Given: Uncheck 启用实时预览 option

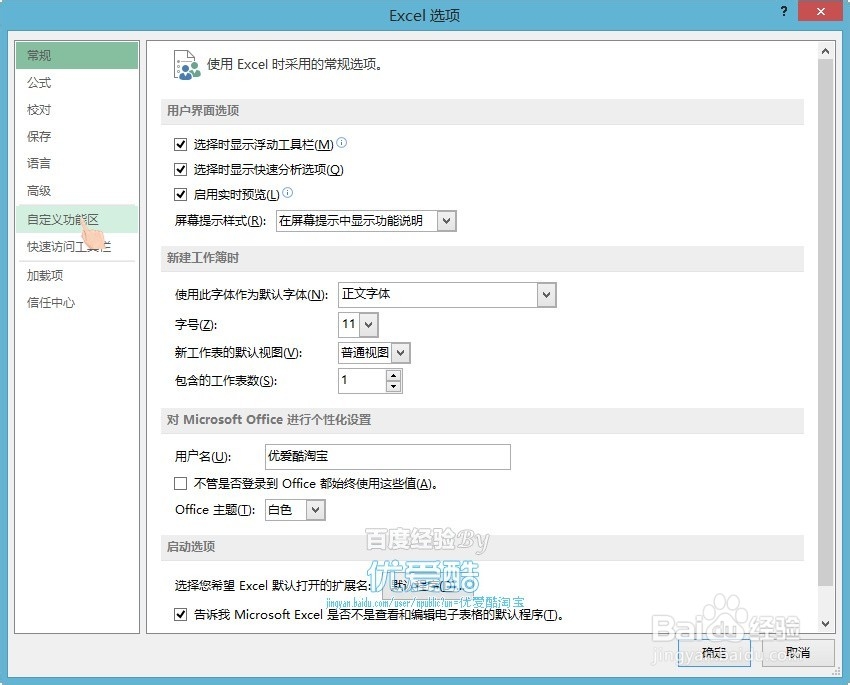Looking at the screenshot, I should pyautogui.click(x=181, y=195).
